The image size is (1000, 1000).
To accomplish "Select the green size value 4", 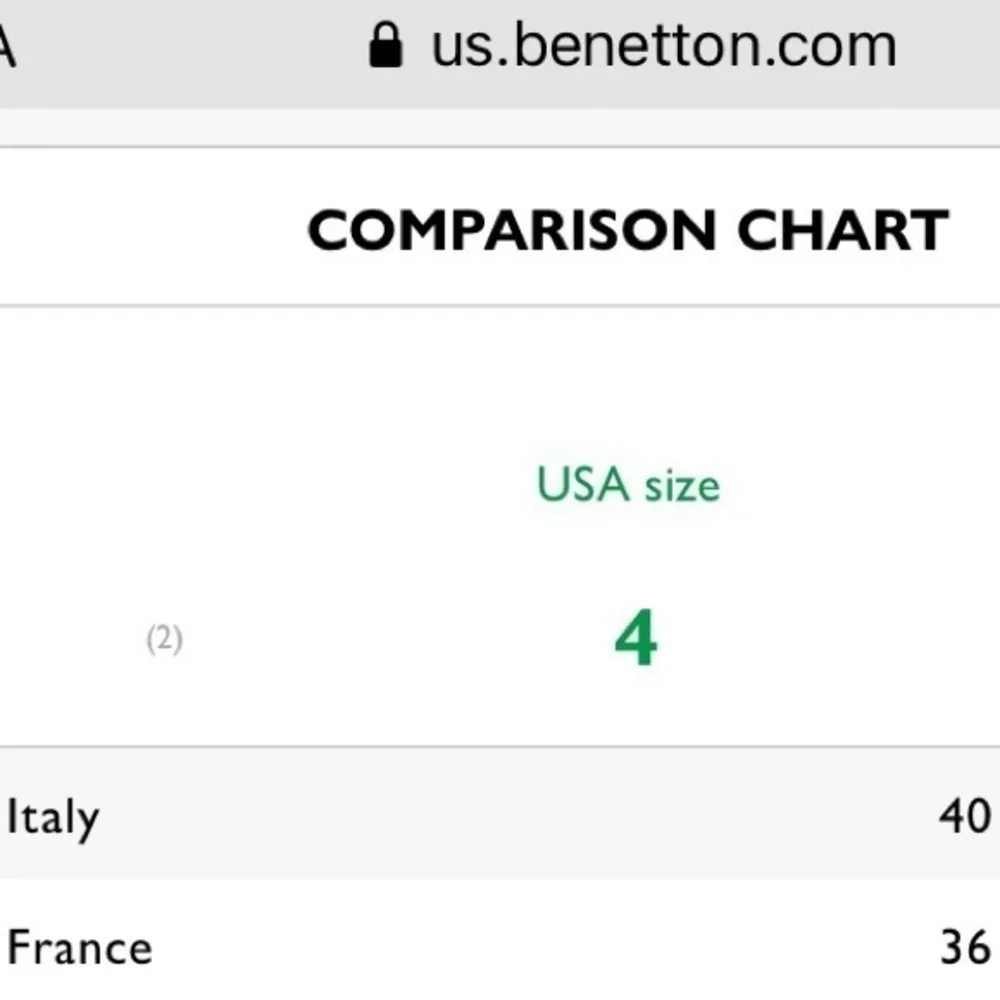I will [635, 640].
